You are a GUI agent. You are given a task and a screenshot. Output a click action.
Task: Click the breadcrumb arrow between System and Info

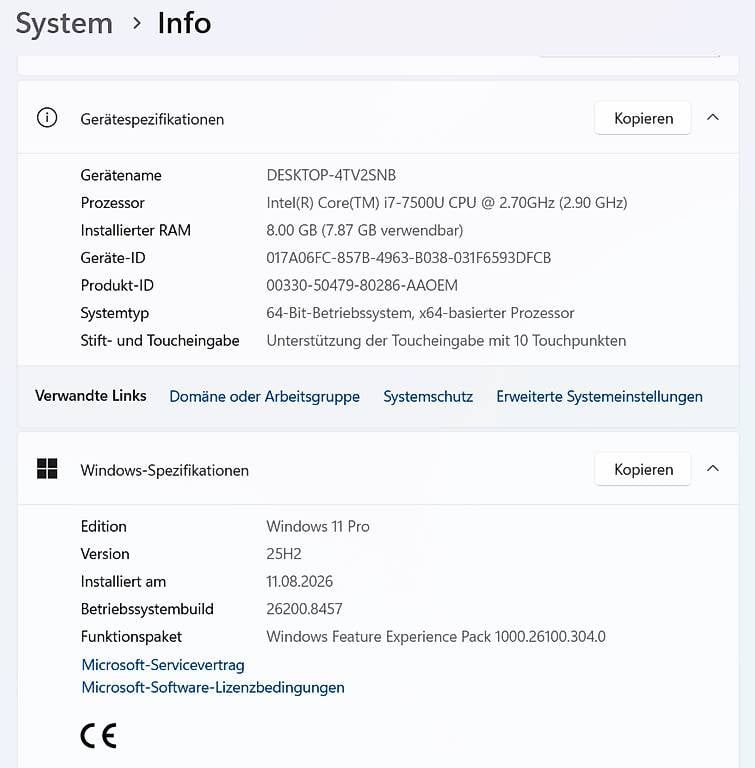(x=137, y=23)
